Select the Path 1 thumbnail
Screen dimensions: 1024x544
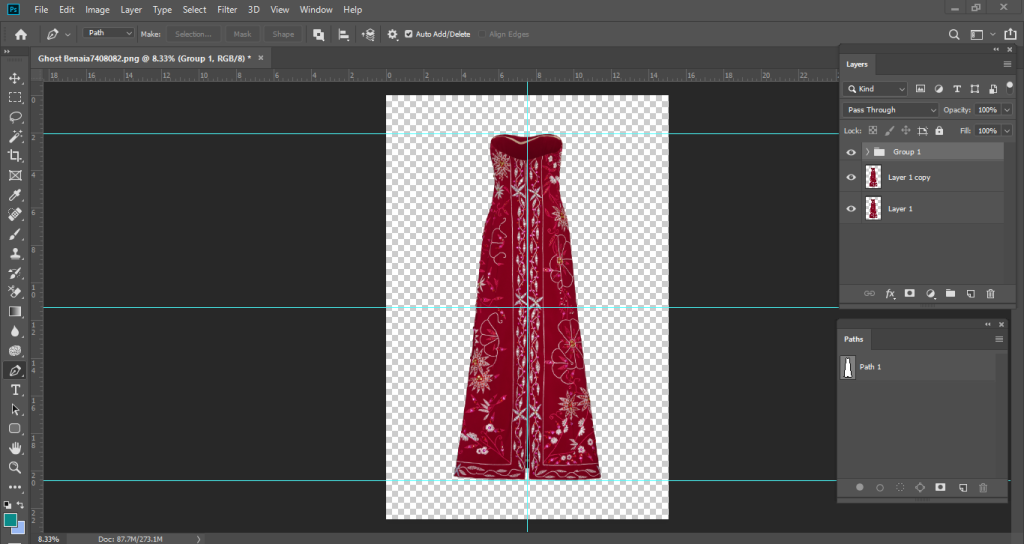848,367
